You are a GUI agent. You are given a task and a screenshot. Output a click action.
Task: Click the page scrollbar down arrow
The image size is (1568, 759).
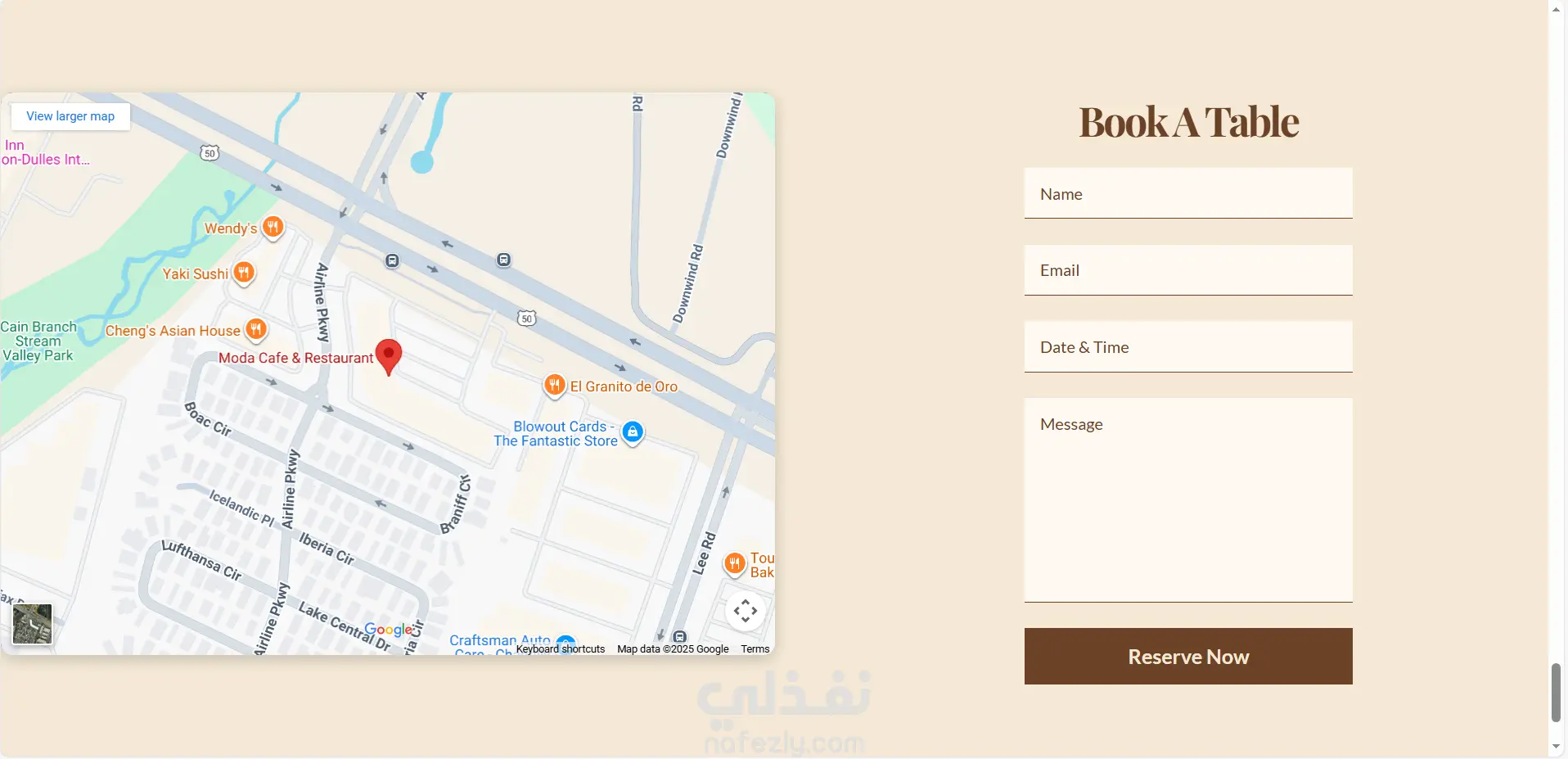1557,747
